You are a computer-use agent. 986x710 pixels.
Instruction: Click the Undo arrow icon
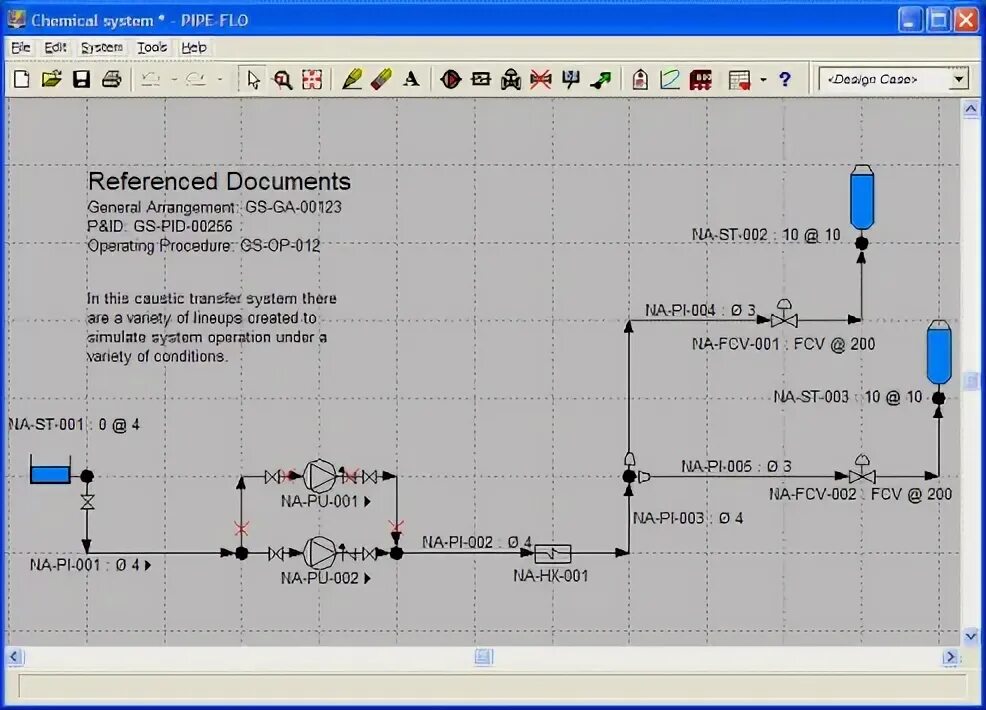pyautogui.click(x=150, y=79)
